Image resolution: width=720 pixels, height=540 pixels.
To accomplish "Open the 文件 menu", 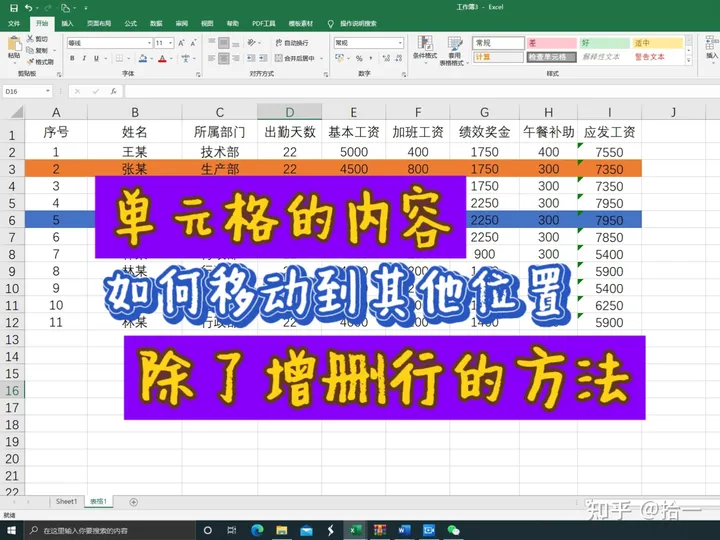I will point(14,23).
